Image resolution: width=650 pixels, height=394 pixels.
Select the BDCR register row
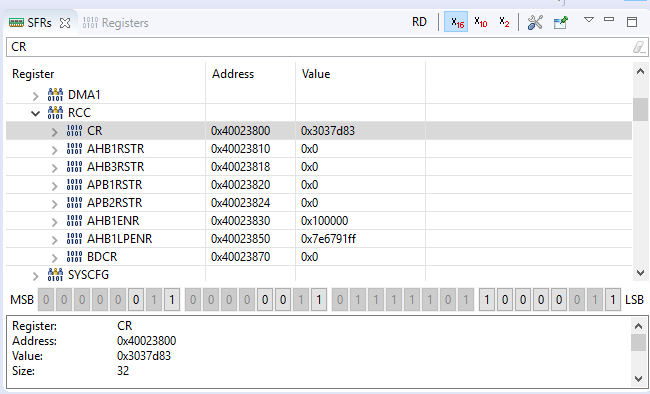[x=318, y=257]
